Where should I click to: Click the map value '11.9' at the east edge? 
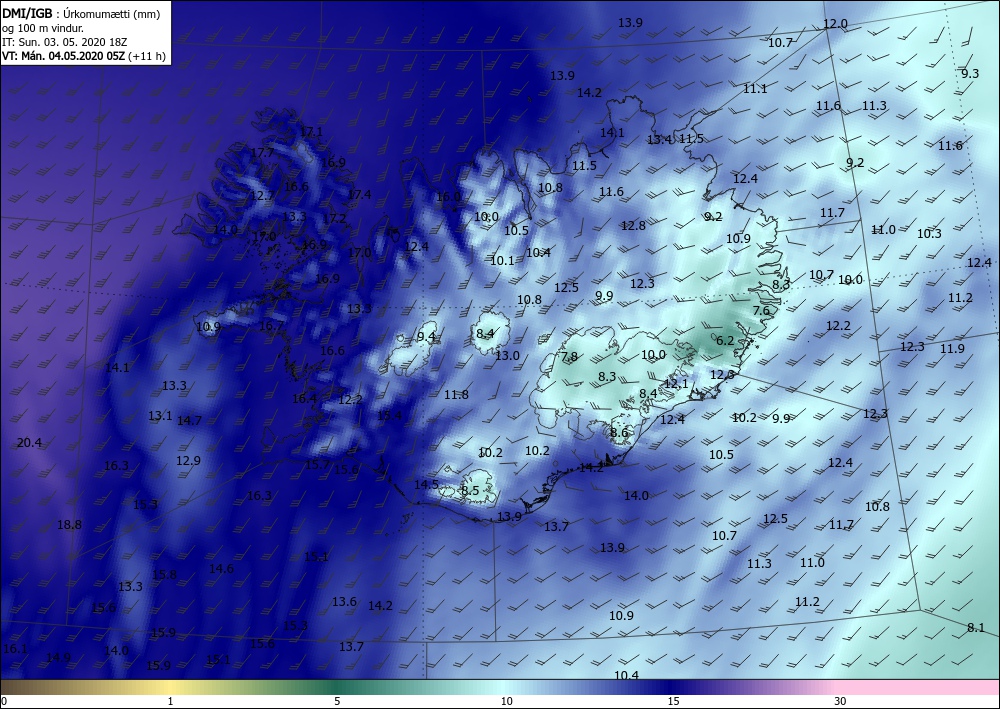(952, 348)
